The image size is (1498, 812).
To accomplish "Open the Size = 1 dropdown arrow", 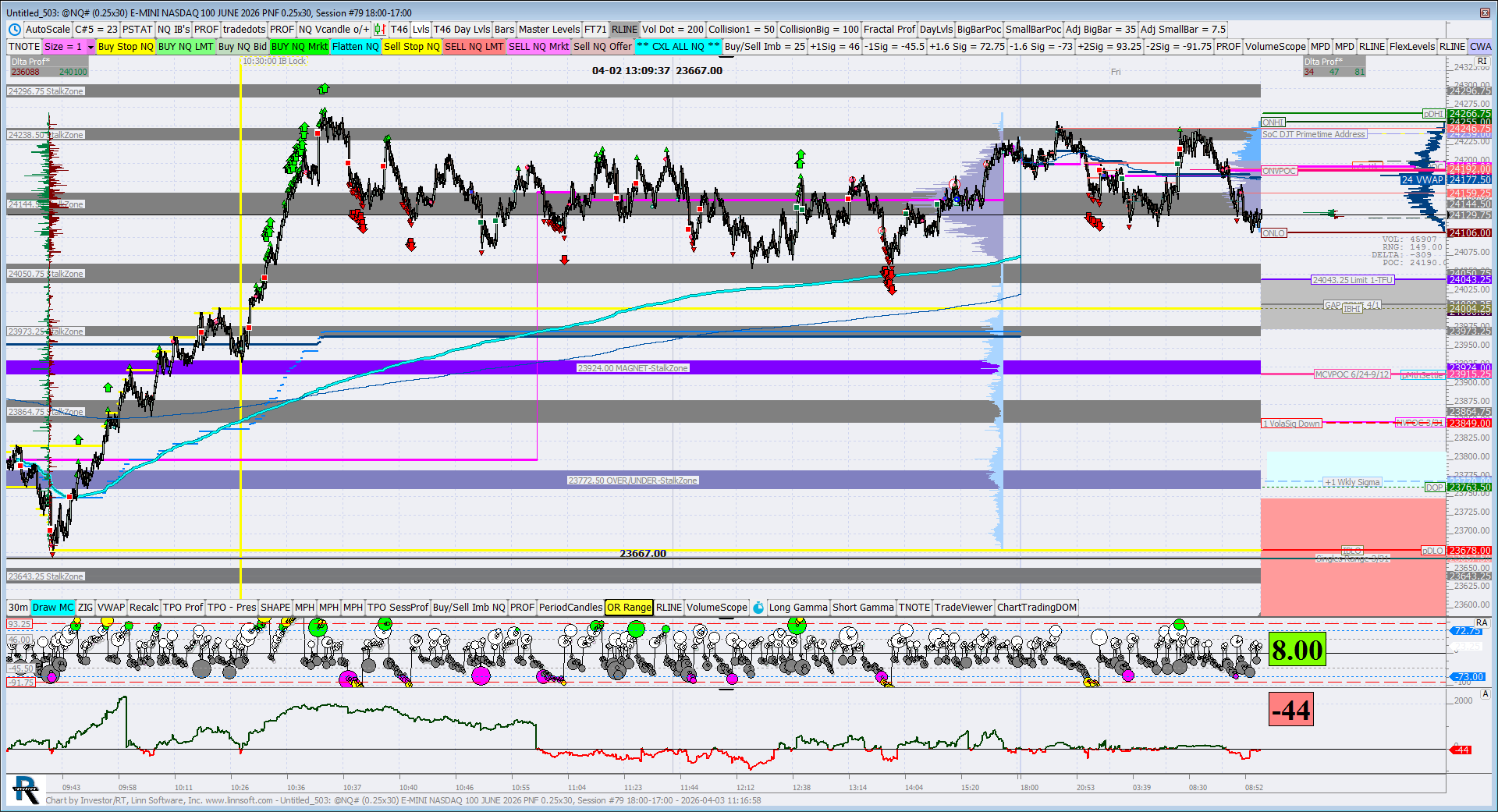I will (91, 47).
